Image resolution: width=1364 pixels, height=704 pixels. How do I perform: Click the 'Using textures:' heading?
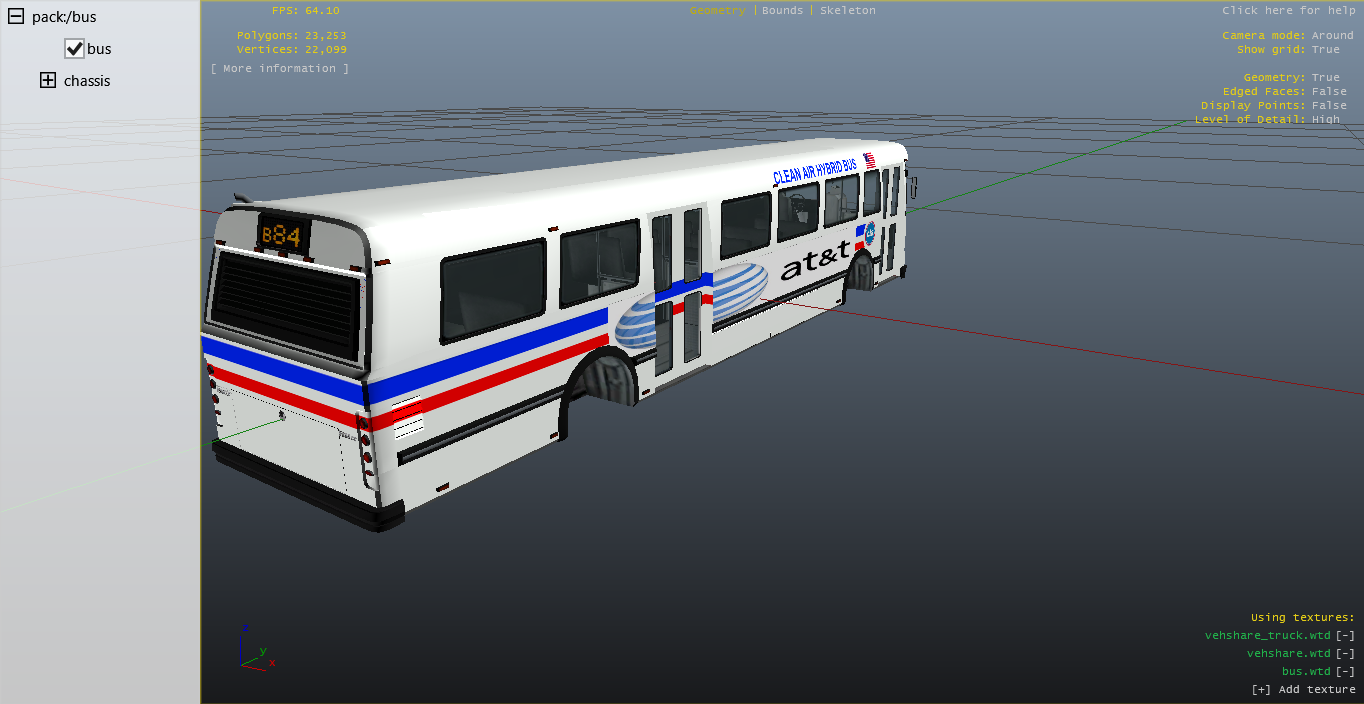1303,617
